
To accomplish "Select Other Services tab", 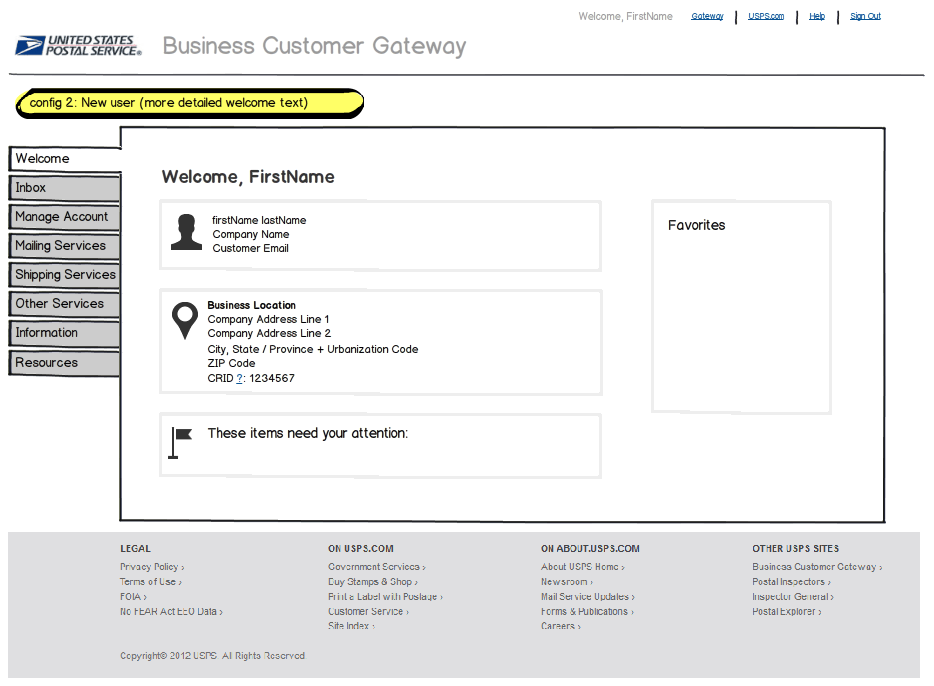I will click(x=64, y=304).
